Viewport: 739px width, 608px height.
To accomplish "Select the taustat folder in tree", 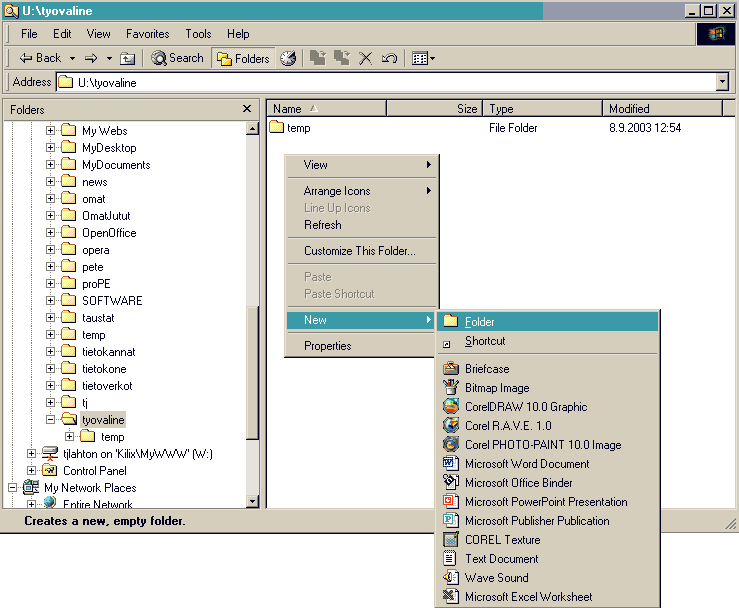I will [x=98, y=318].
